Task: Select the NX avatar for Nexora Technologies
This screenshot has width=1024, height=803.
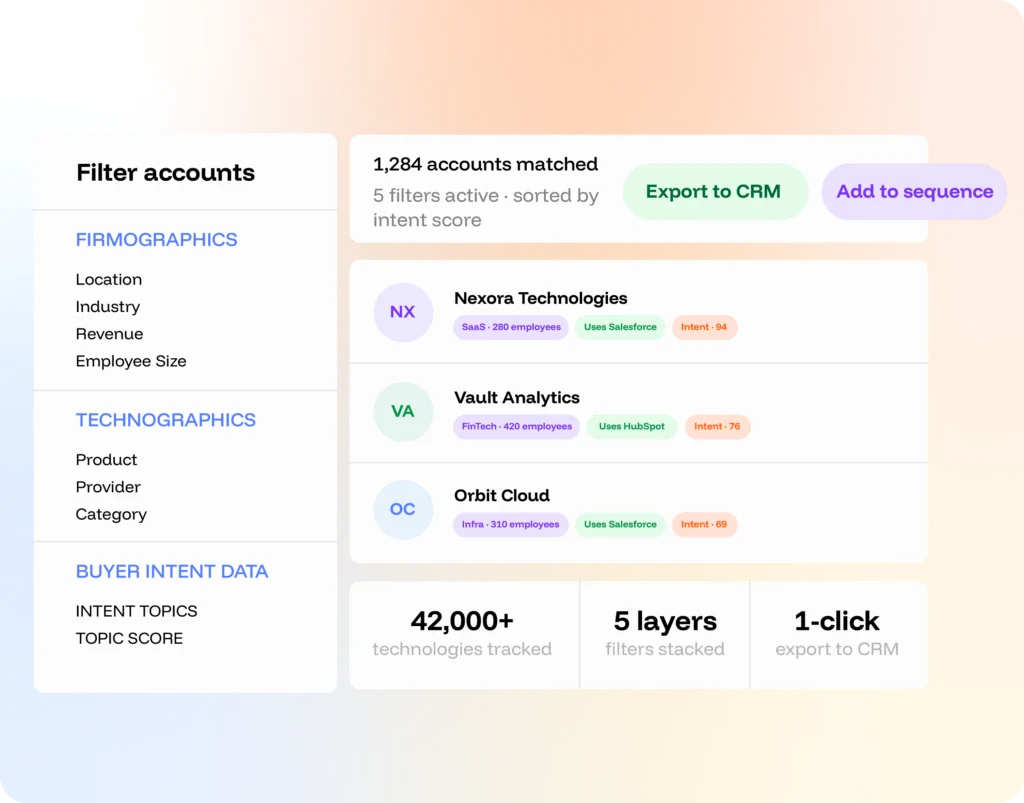Action: click(403, 312)
